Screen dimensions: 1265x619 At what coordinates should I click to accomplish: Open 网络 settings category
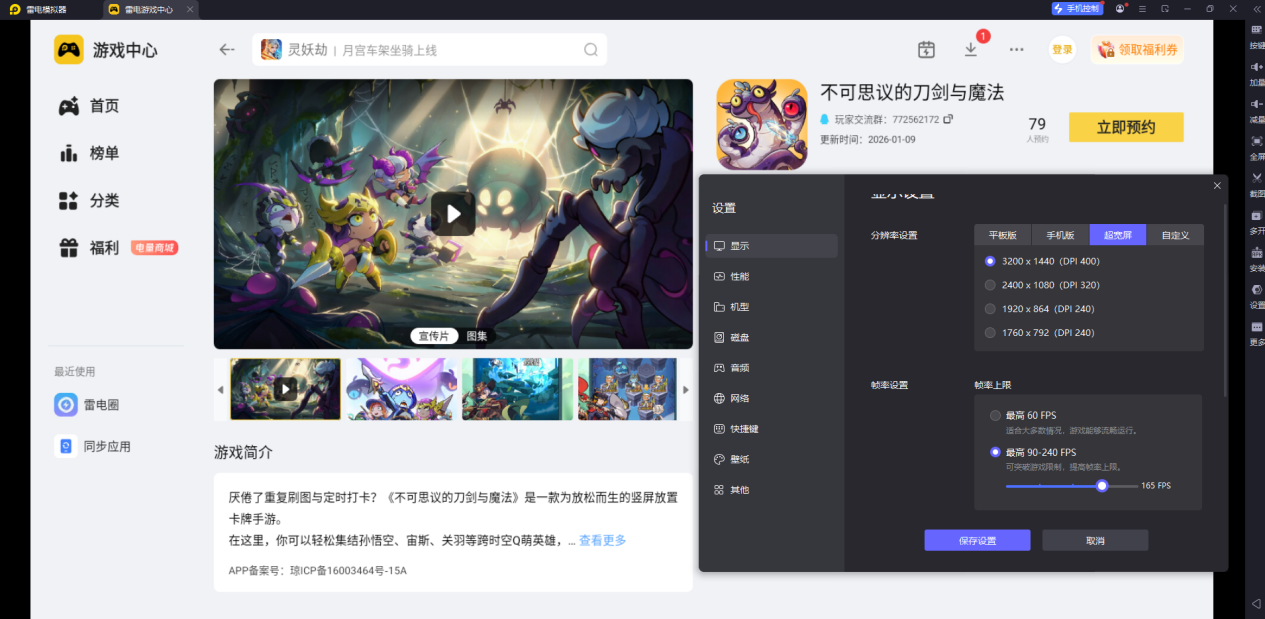772,398
